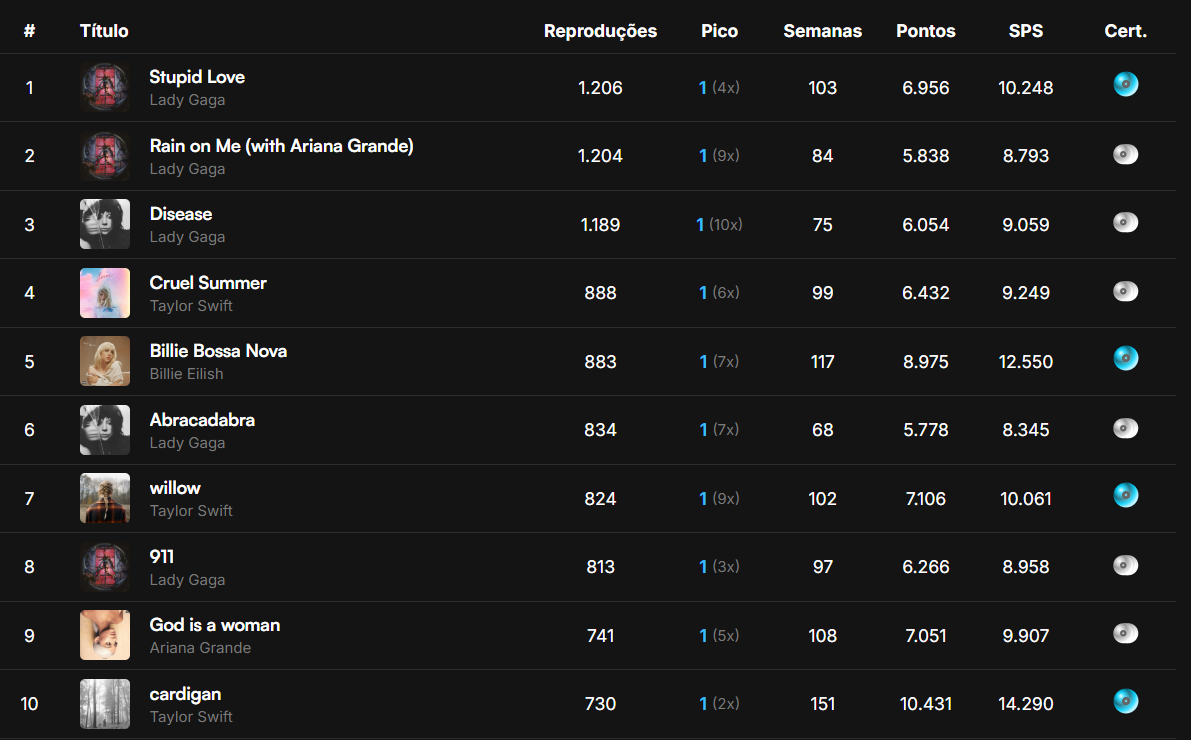This screenshot has width=1191, height=740.
Task: Select the cardigan album cover thumbnail
Action: point(105,704)
